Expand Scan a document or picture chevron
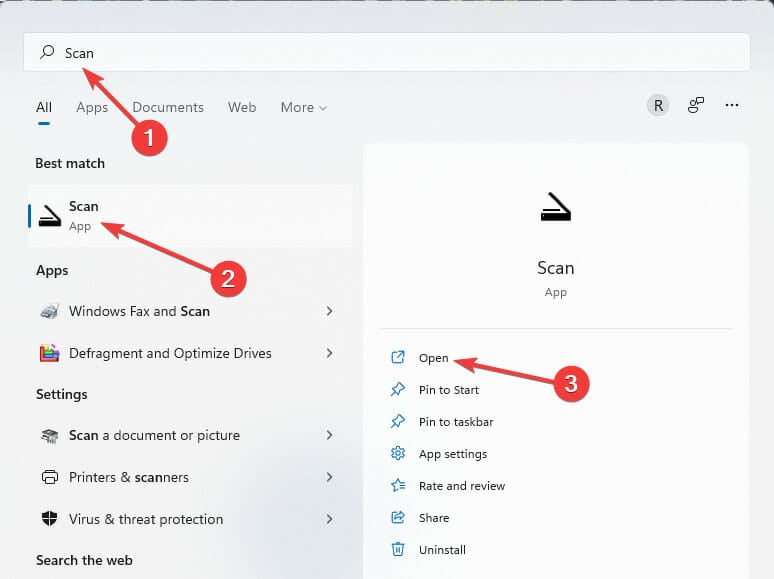This screenshot has height=579, width=774. (x=329, y=435)
